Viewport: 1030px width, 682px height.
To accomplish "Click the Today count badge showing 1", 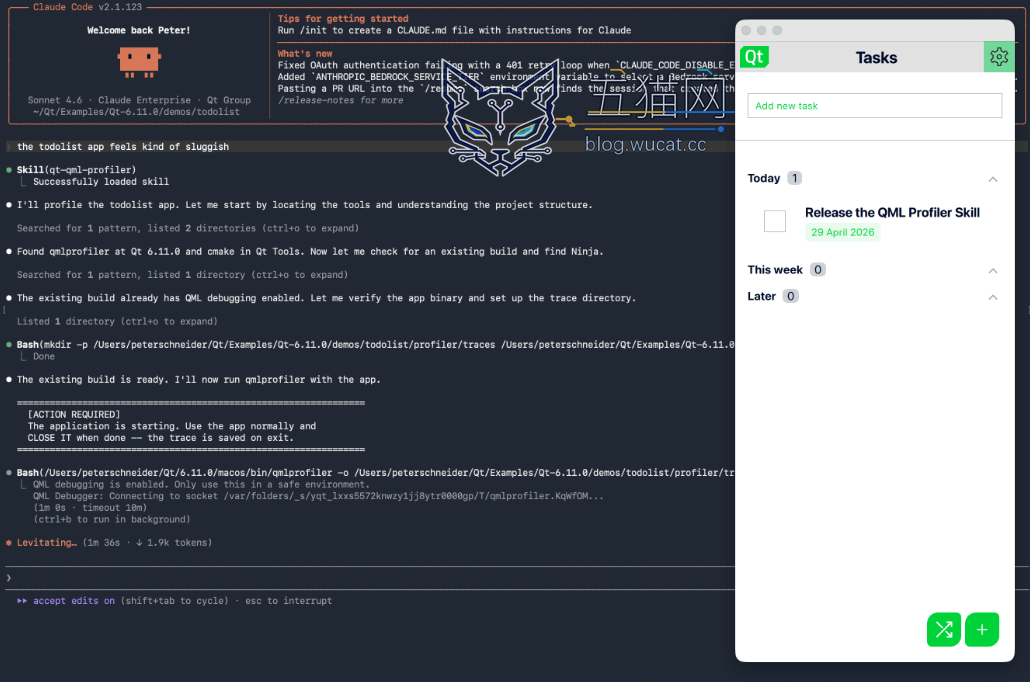I will point(794,178).
